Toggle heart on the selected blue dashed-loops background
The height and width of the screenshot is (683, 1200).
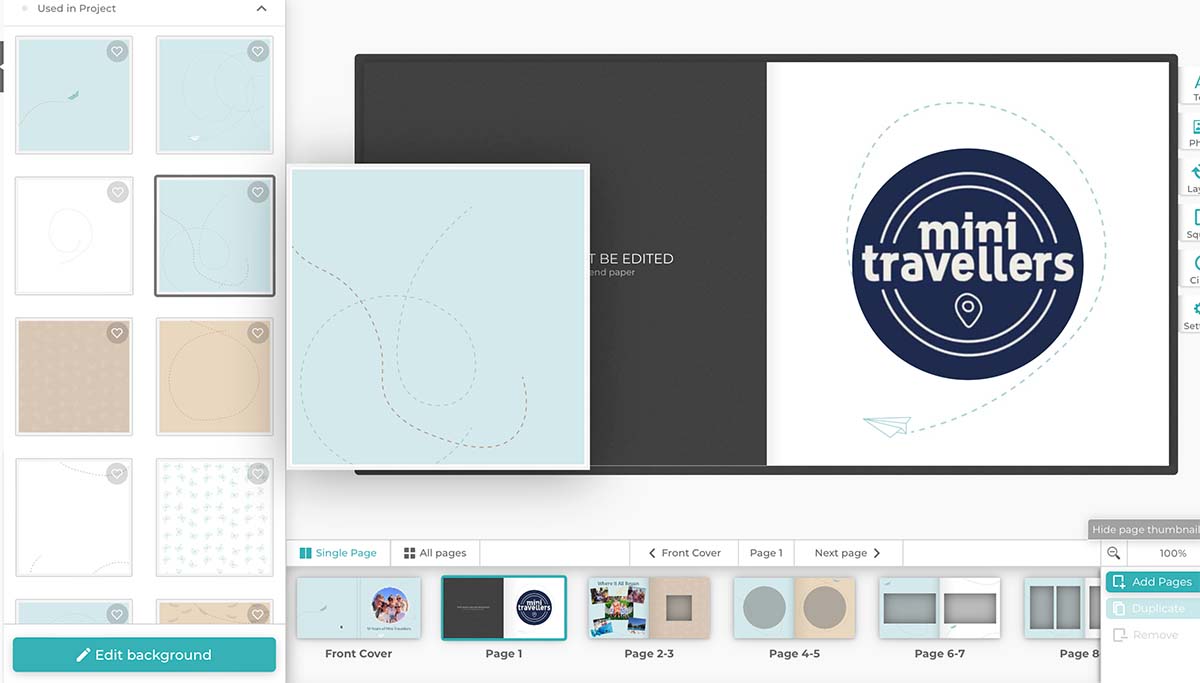[x=258, y=192]
